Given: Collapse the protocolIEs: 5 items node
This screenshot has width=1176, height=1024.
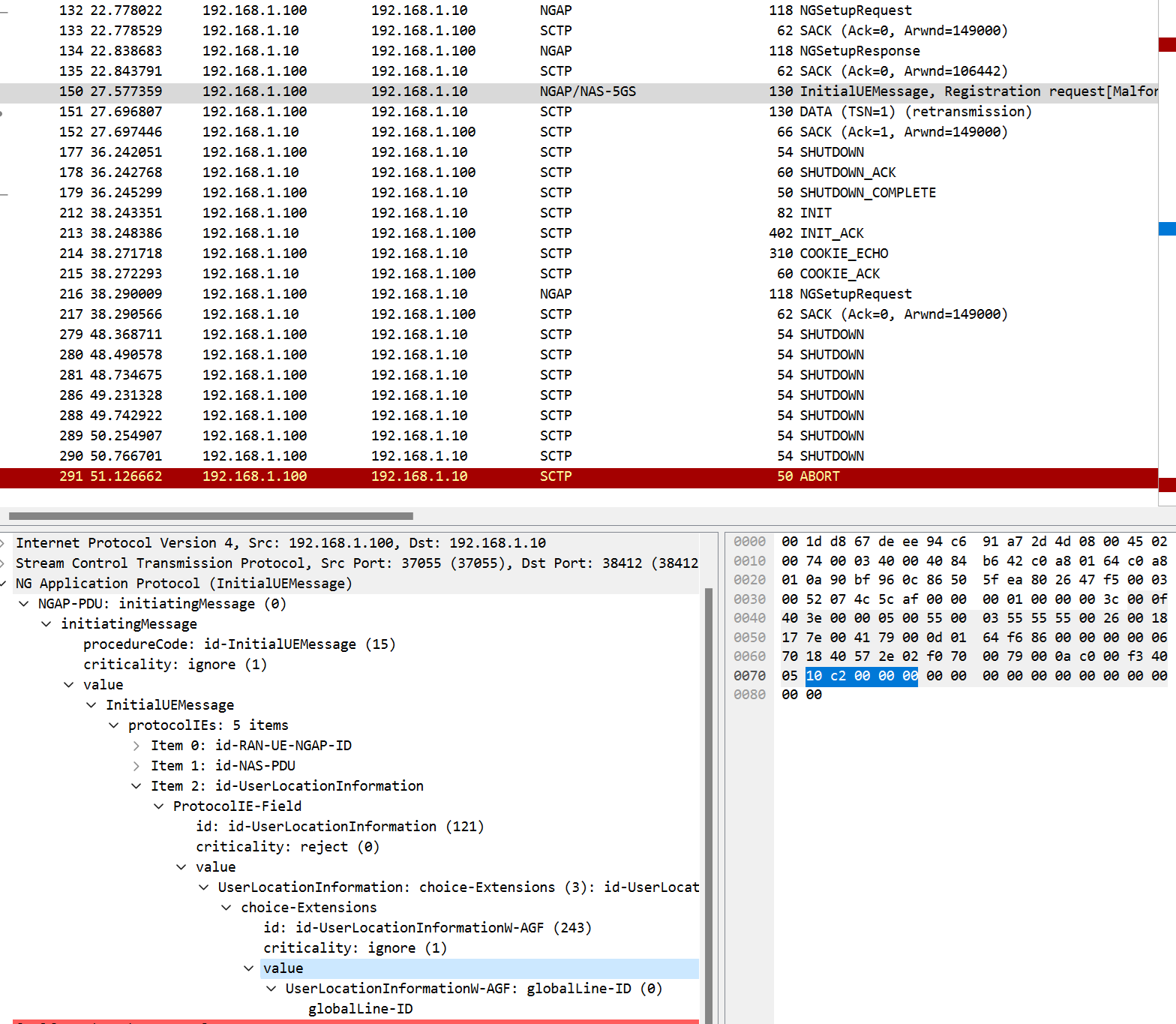Looking at the screenshot, I should coord(114,725).
